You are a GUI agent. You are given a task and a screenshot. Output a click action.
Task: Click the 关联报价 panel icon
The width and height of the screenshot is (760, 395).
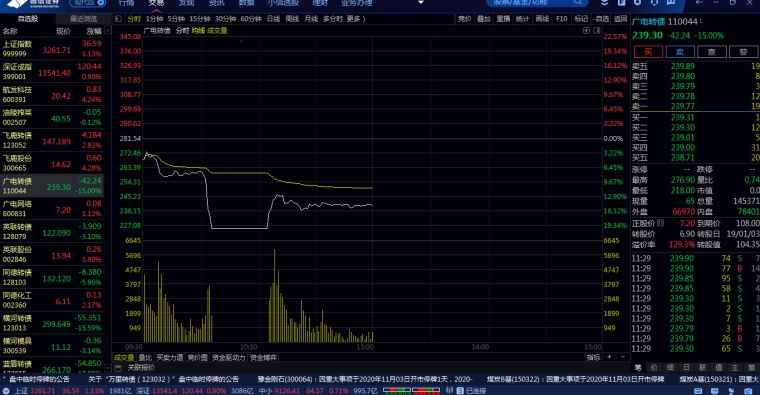point(118,368)
